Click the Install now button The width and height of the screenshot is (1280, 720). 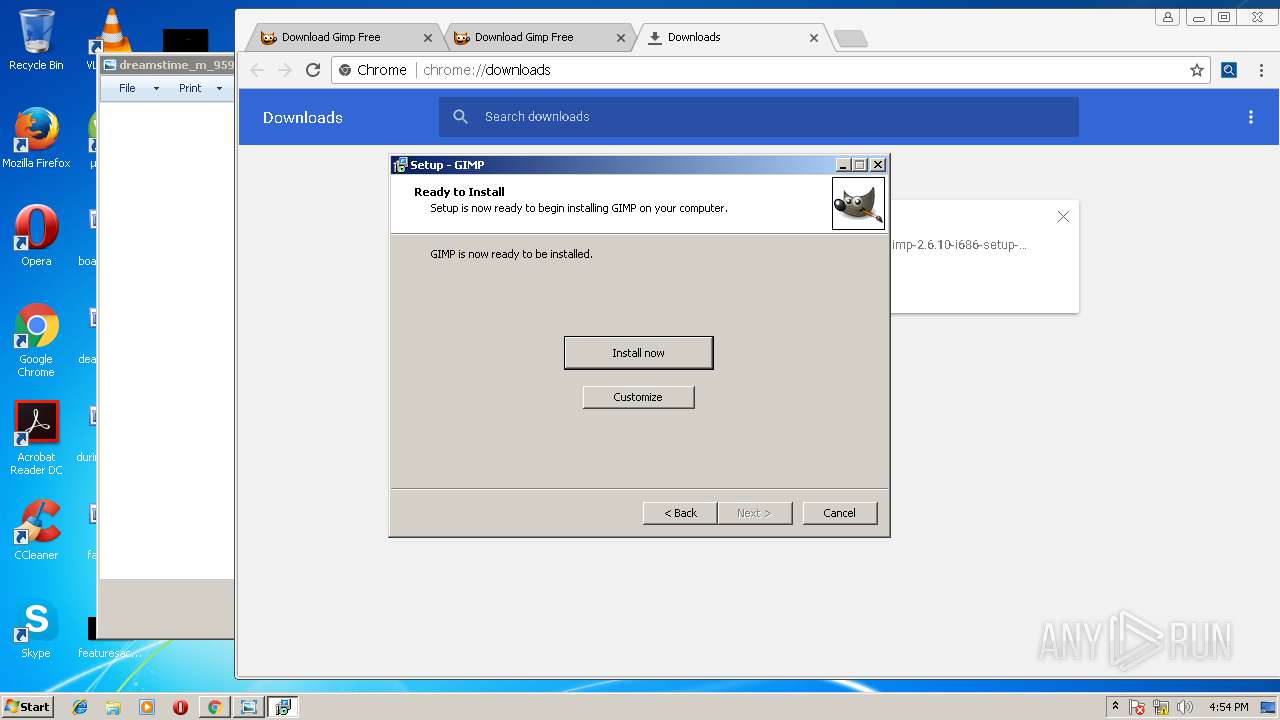pyautogui.click(x=638, y=353)
